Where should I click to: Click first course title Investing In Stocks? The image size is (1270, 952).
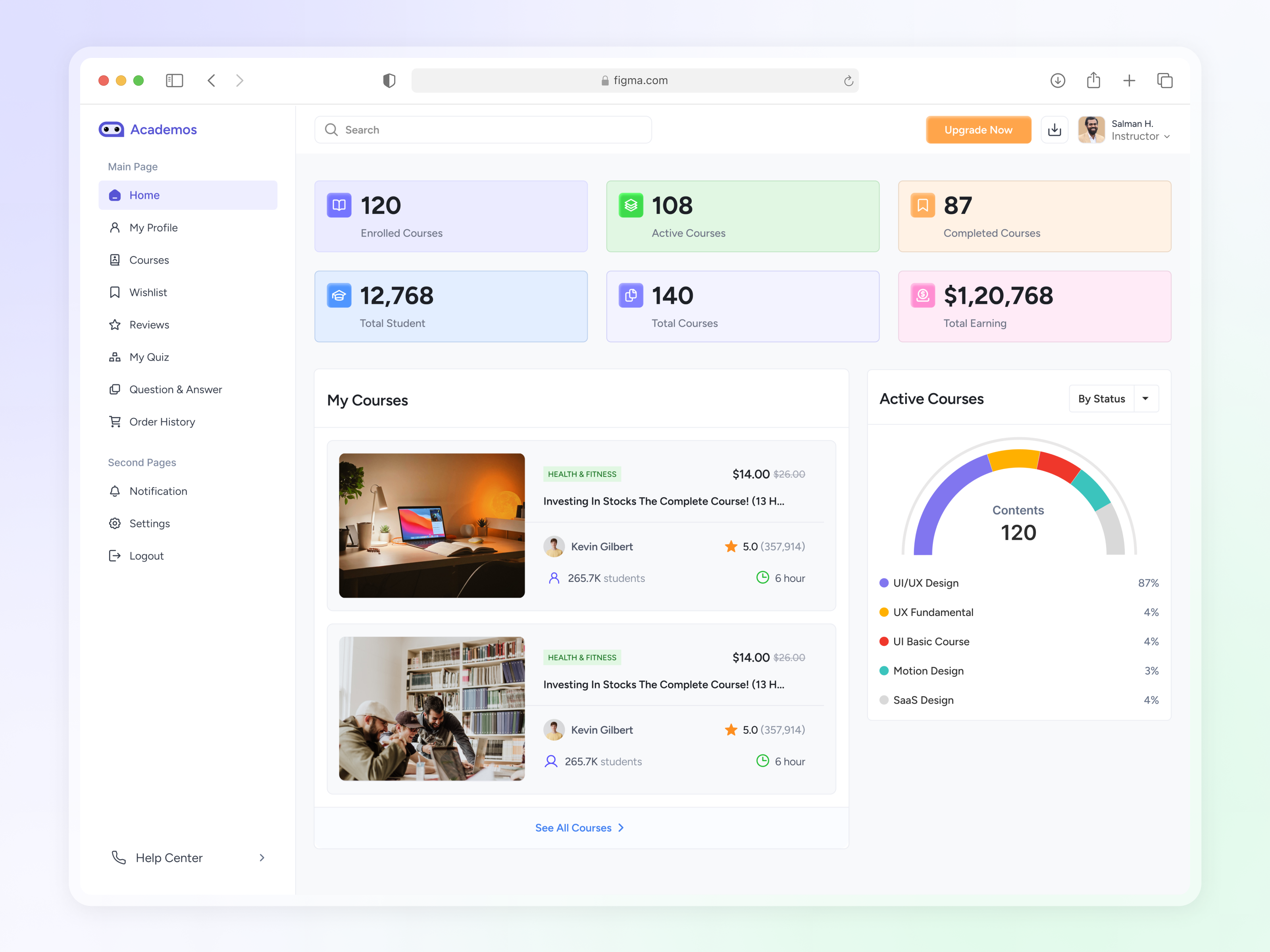[664, 501]
